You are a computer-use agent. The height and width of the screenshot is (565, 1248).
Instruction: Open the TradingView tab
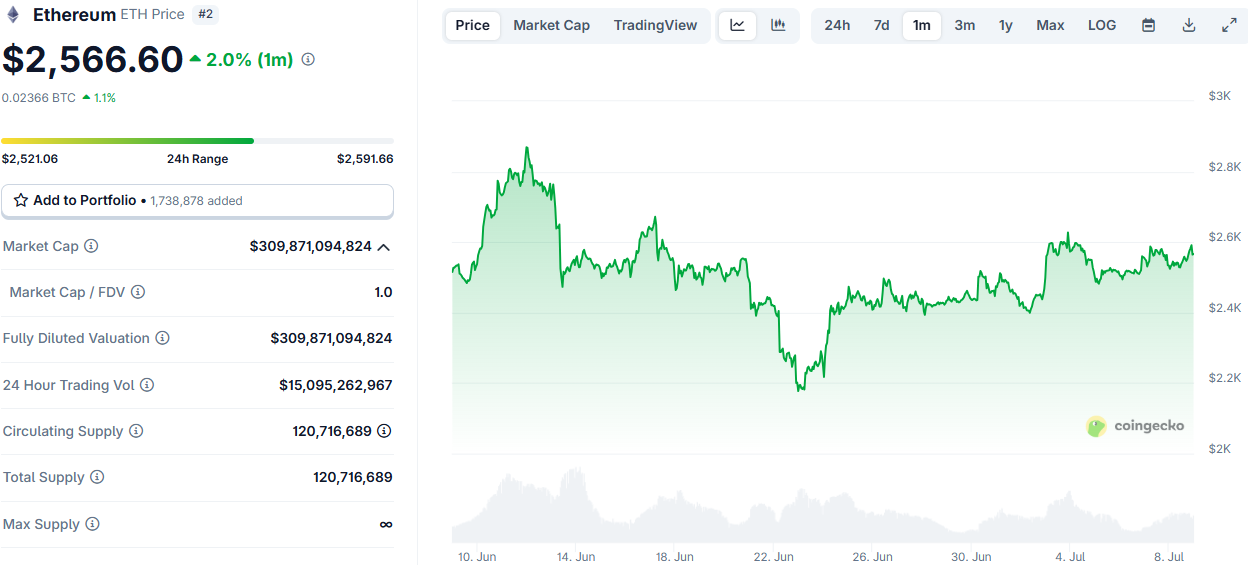coord(656,25)
